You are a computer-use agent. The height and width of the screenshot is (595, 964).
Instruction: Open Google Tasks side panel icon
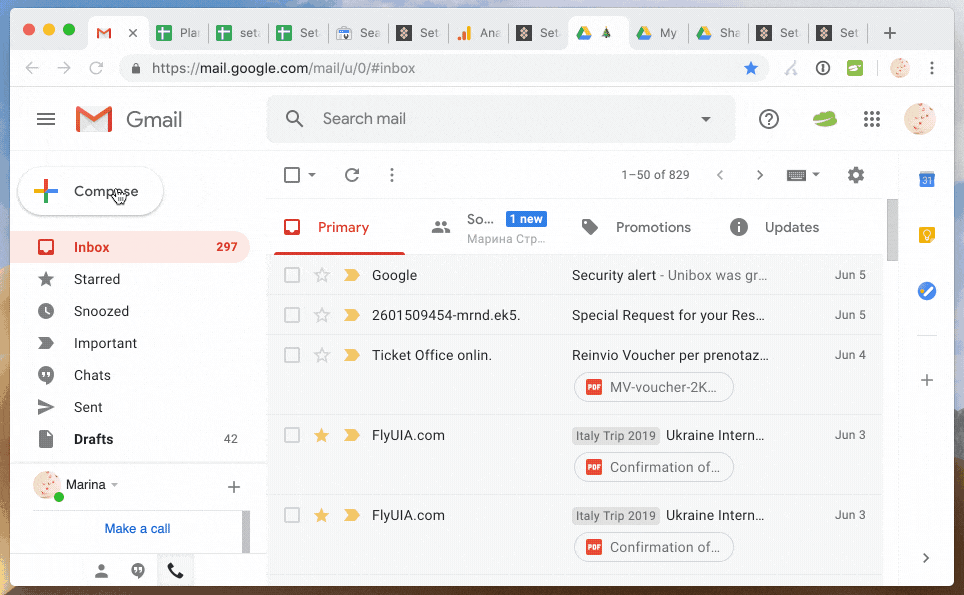coord(927,291)
